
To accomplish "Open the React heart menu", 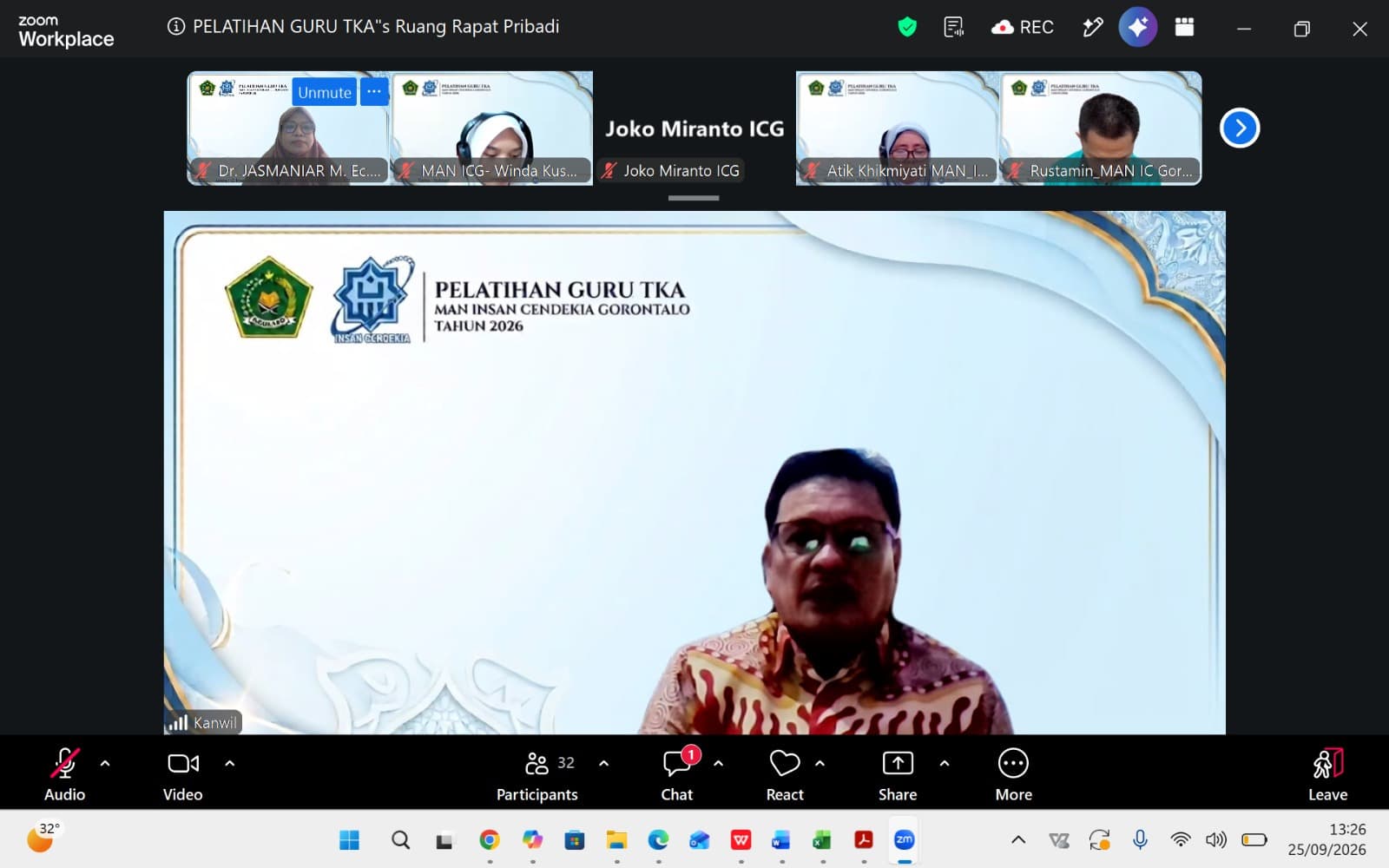I will pos(785,773).
